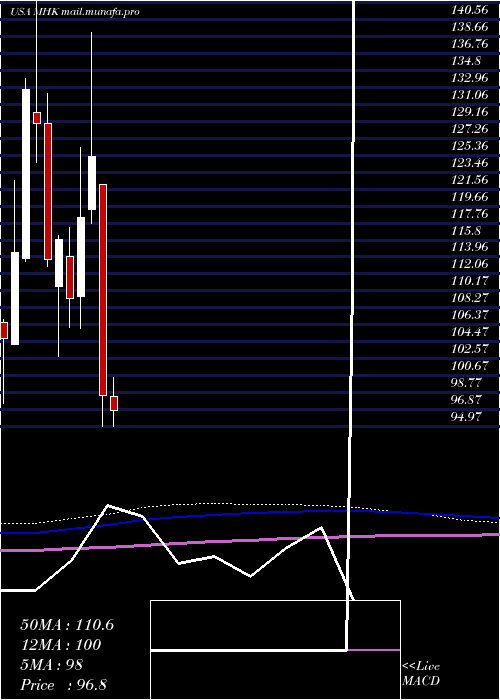
Task: Select the 136.76 price axis label
Action: coord(469,44)
